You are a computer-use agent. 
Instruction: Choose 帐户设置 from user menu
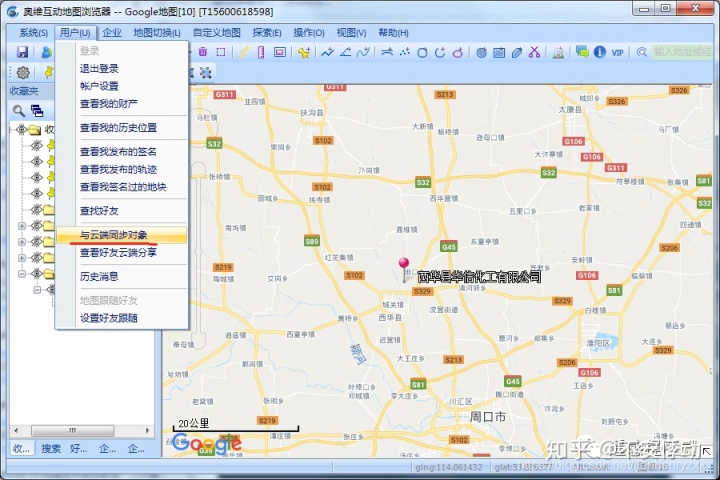(122, 86)
